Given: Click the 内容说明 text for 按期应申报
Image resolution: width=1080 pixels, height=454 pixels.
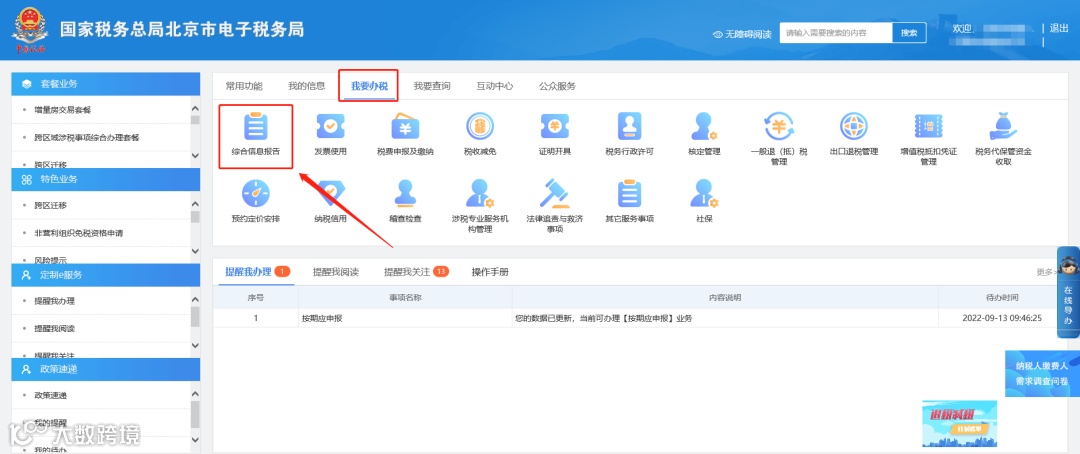Looking at the screenshot, I should coord(603,318).
